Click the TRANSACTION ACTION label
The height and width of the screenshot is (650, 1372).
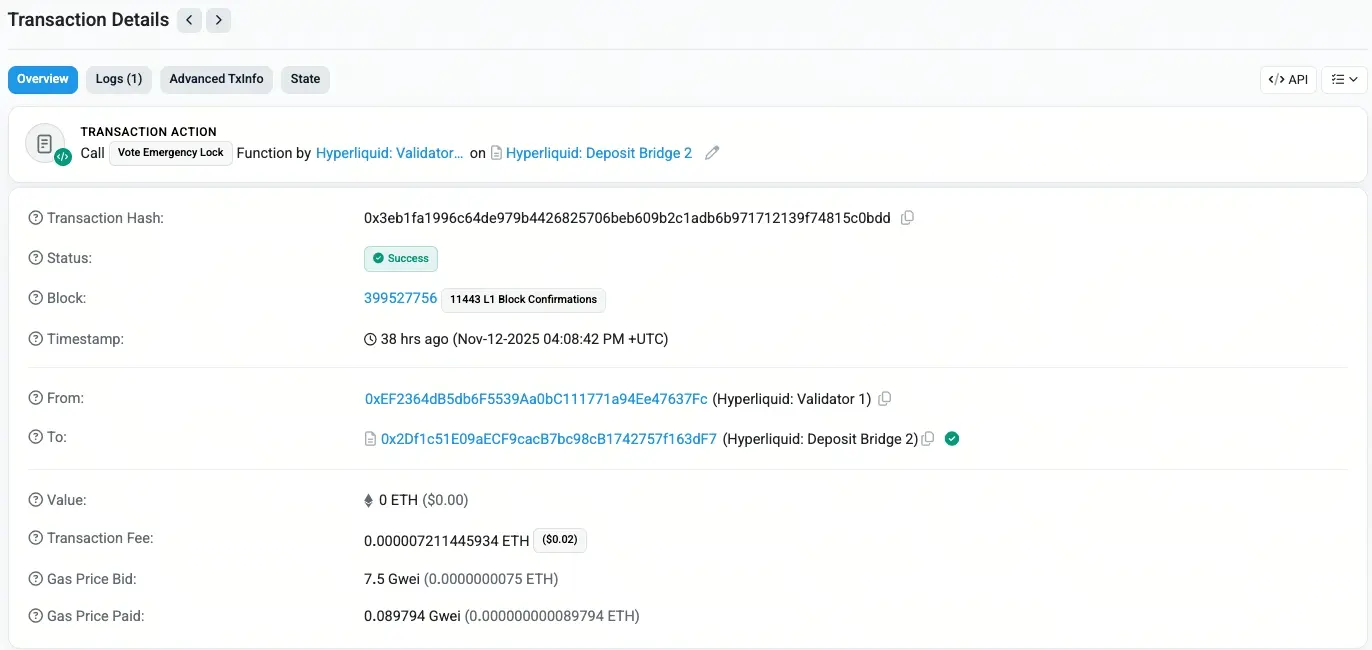pyautogui.click(x=148, y=132)
